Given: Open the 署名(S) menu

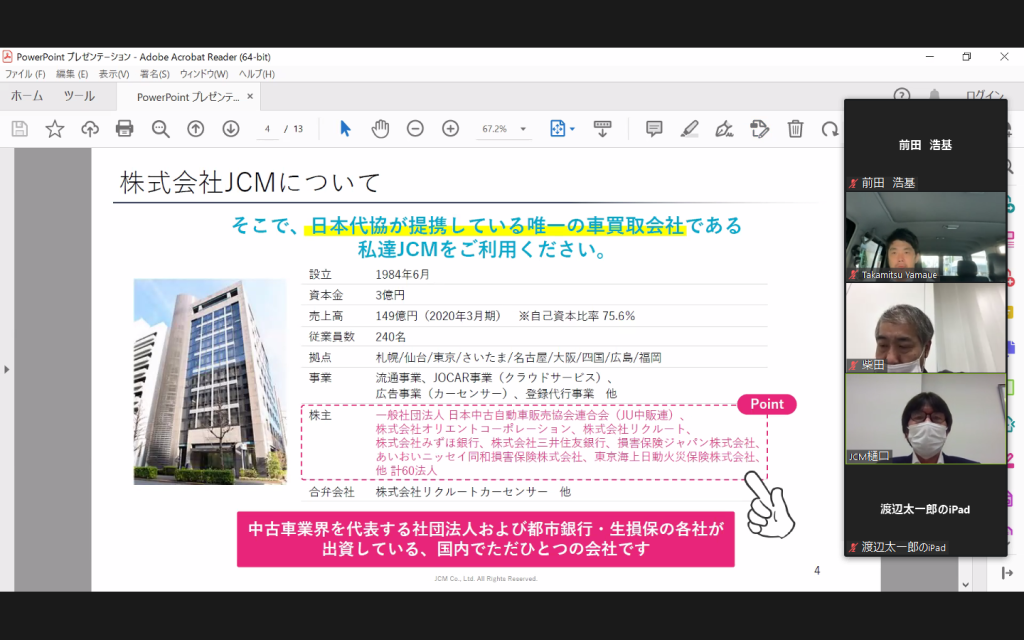Looking at the screenshot, I should point(155,74).
